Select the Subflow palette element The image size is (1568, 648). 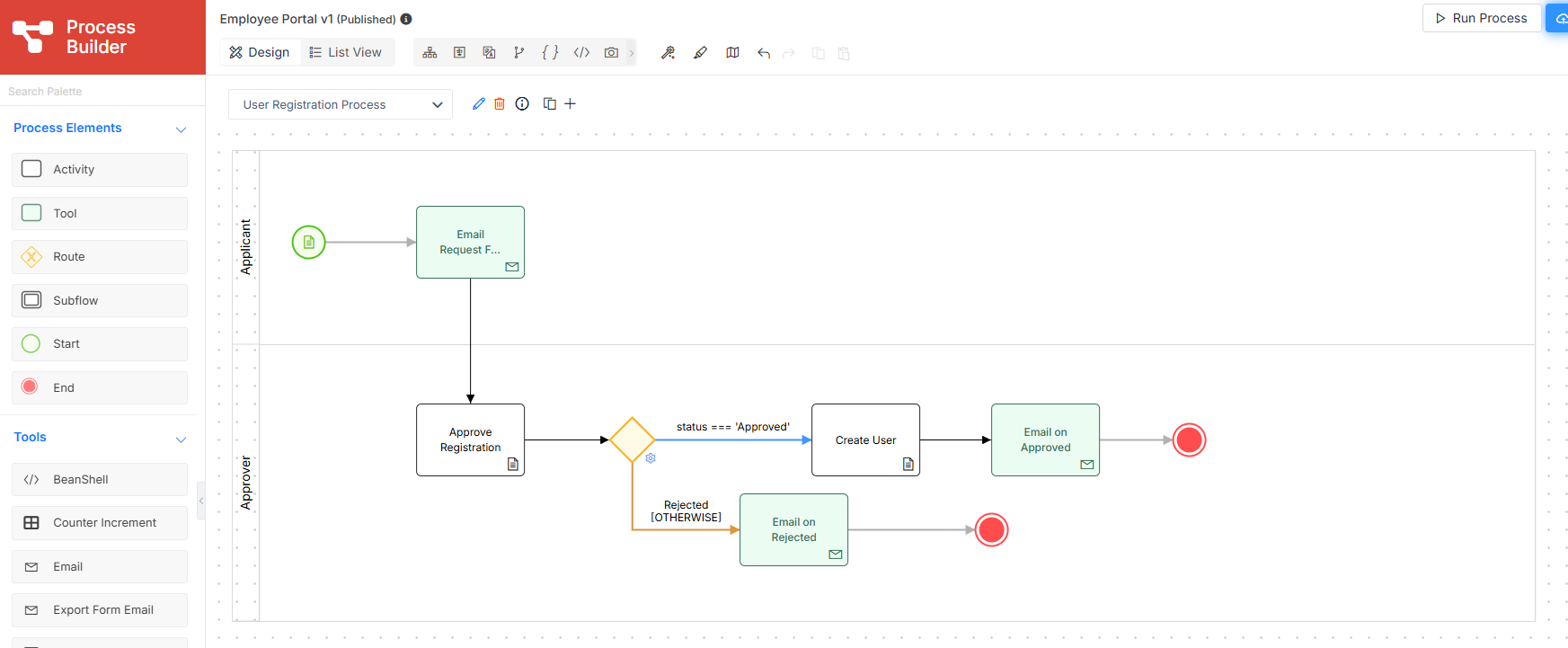click(100, 300)
